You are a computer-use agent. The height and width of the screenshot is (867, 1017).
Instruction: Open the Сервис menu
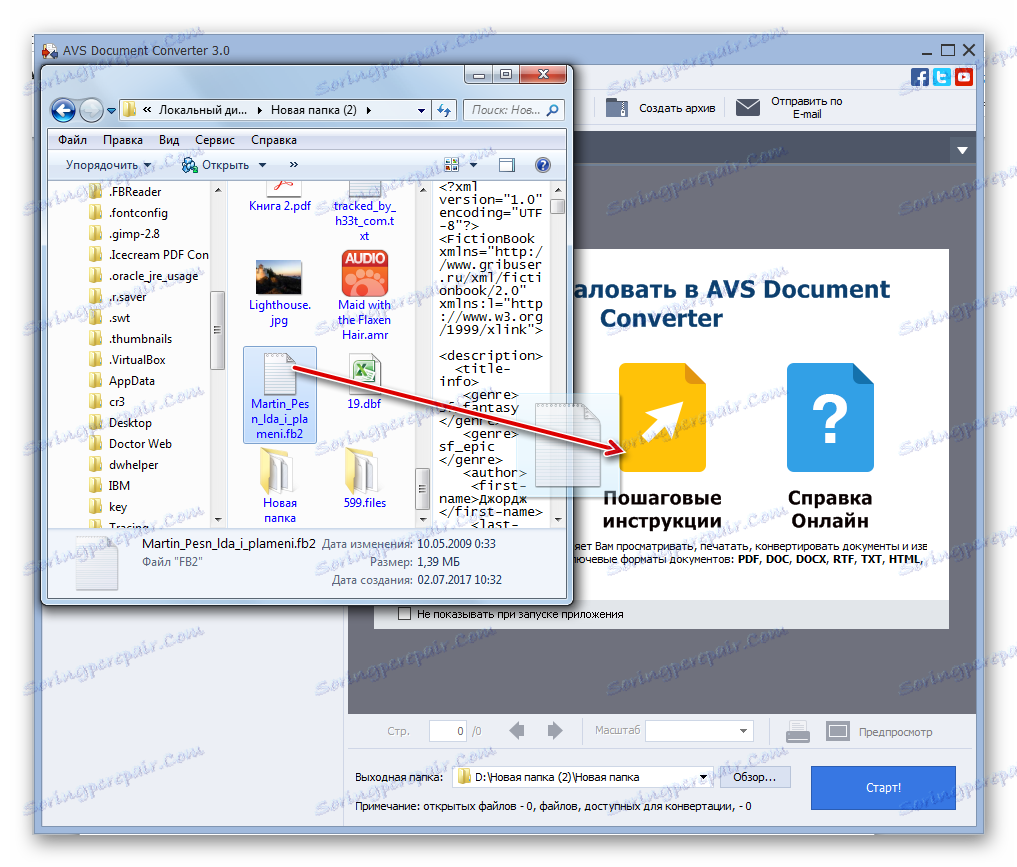(215, 140)
